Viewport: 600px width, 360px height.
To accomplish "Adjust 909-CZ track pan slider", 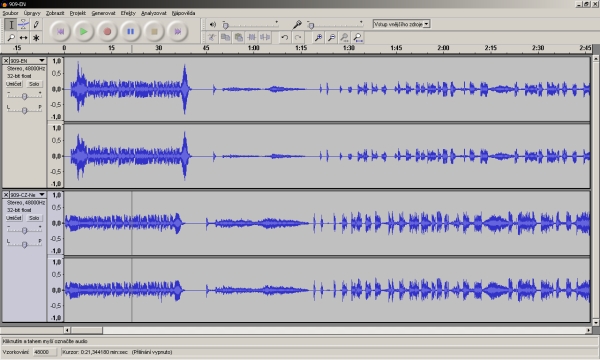I will click(x=24, y=244).
